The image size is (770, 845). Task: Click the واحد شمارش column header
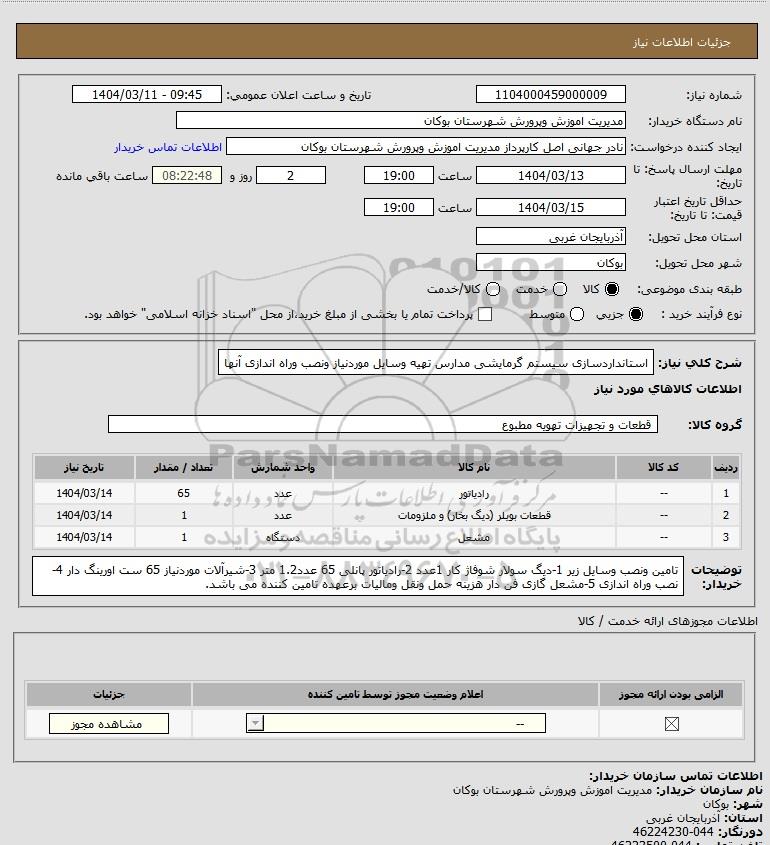tap(283, 467)
